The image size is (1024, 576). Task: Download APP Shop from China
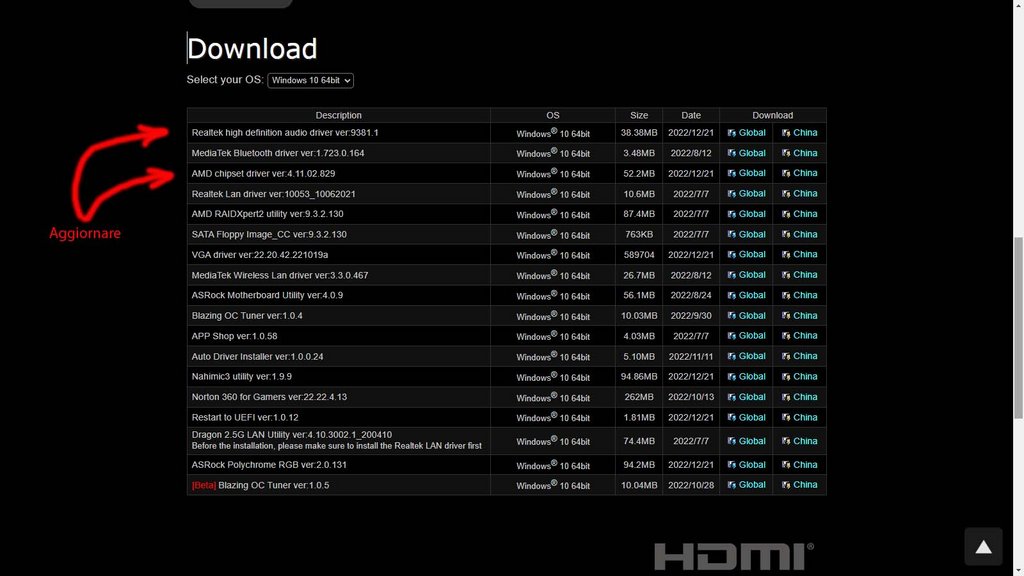click(x=799, y=336)
